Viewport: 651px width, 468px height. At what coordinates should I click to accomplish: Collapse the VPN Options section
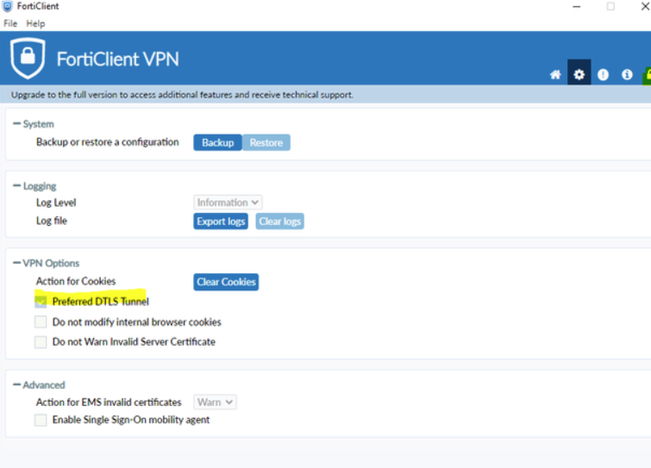[x=17, y=263]
